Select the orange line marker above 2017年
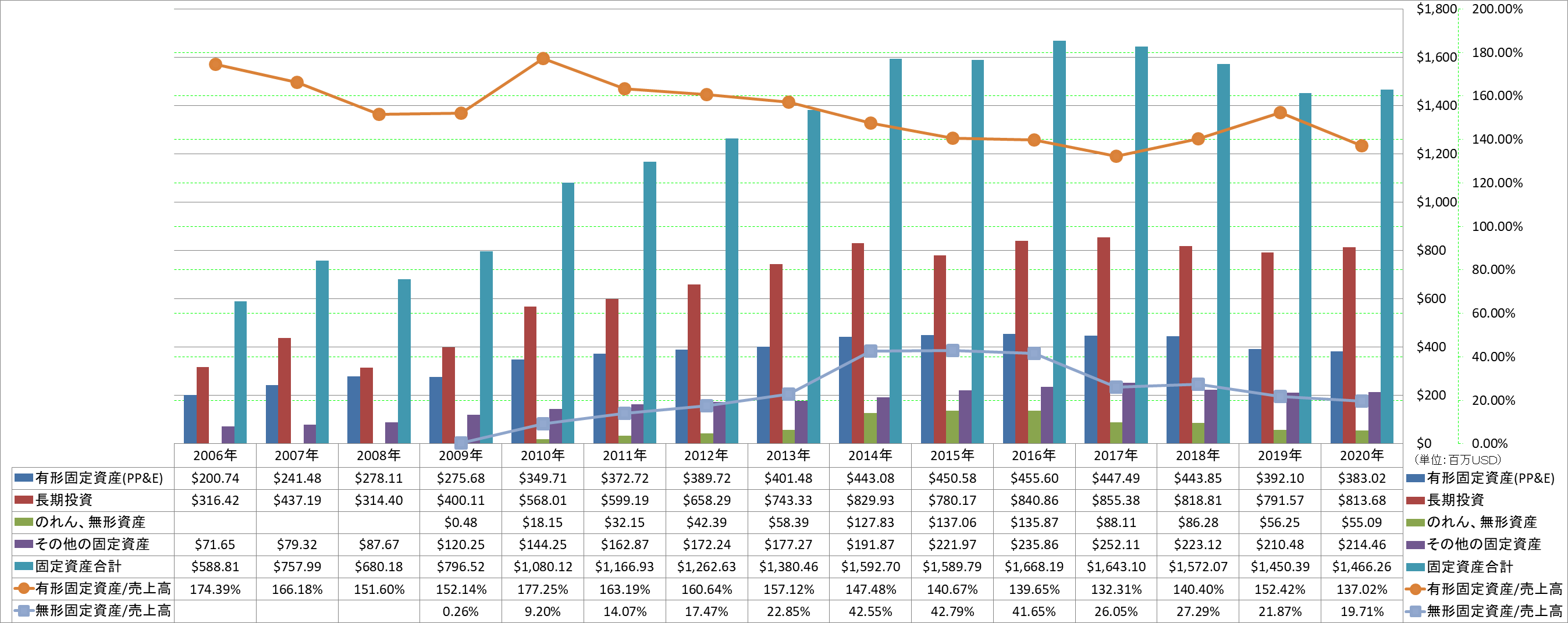Screen dimensions: 1568x623 tap(1116, 156)
